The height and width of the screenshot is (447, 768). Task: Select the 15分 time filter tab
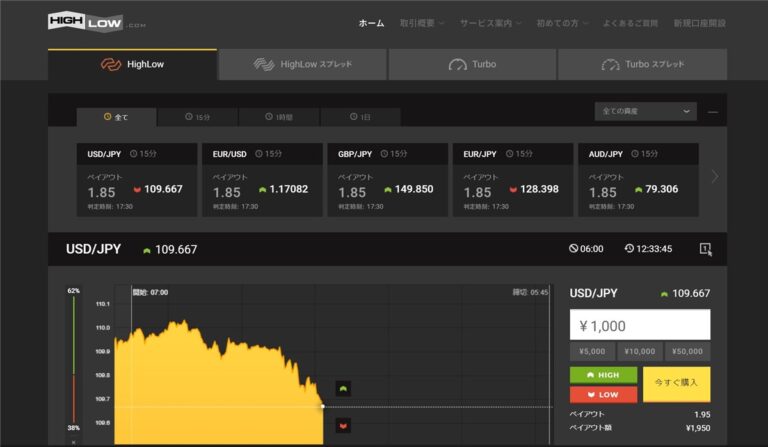coord(198,117)
